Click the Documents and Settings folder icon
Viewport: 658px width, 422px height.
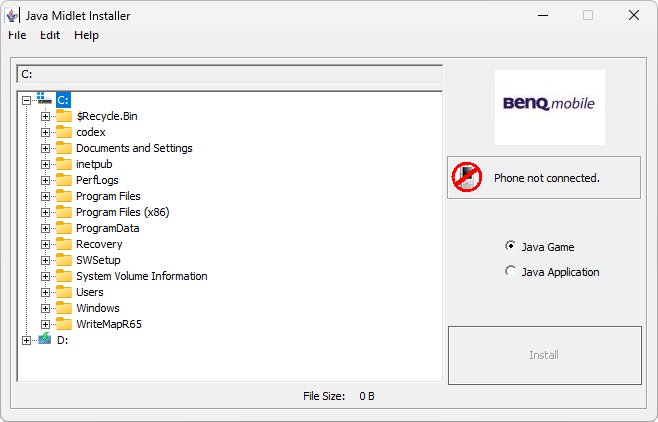pyautogui.click(x=64, y=148)
